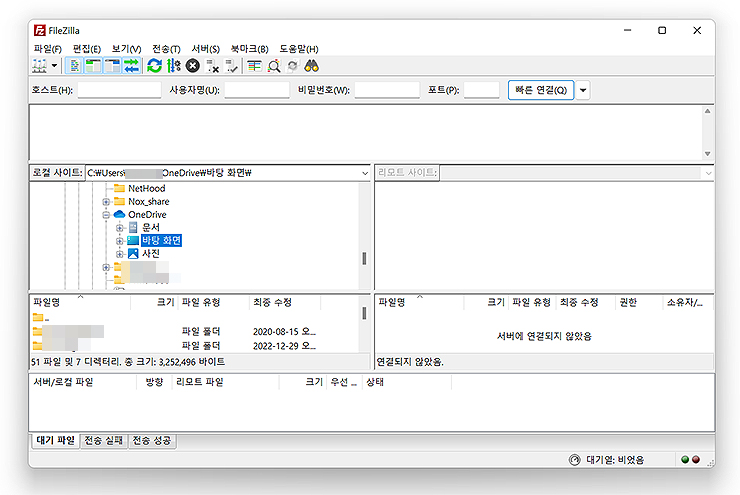
Task: Open the Site Manager dropdown arrow
Action: (x=54, y=66)
